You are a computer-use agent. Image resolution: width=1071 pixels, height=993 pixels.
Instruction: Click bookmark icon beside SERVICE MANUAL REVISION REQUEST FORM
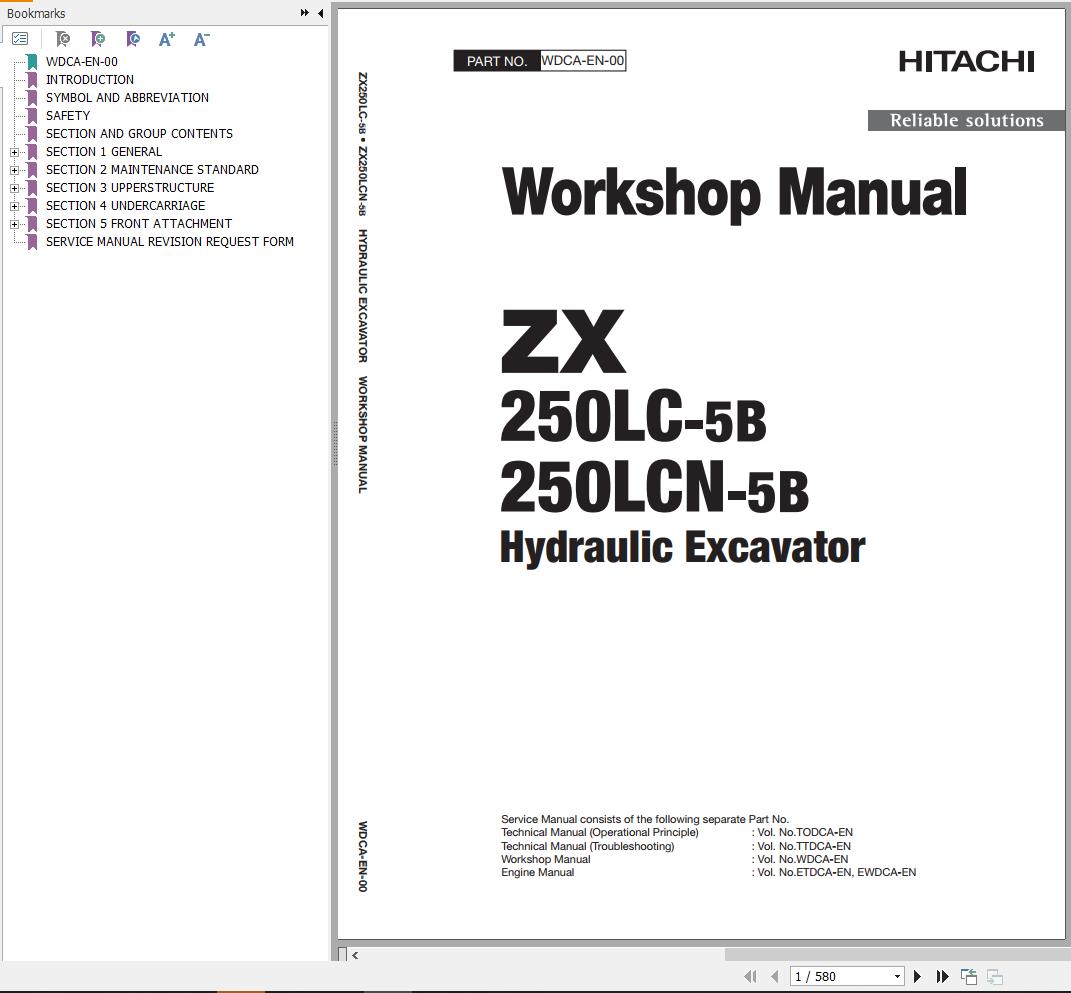(32, 242)
